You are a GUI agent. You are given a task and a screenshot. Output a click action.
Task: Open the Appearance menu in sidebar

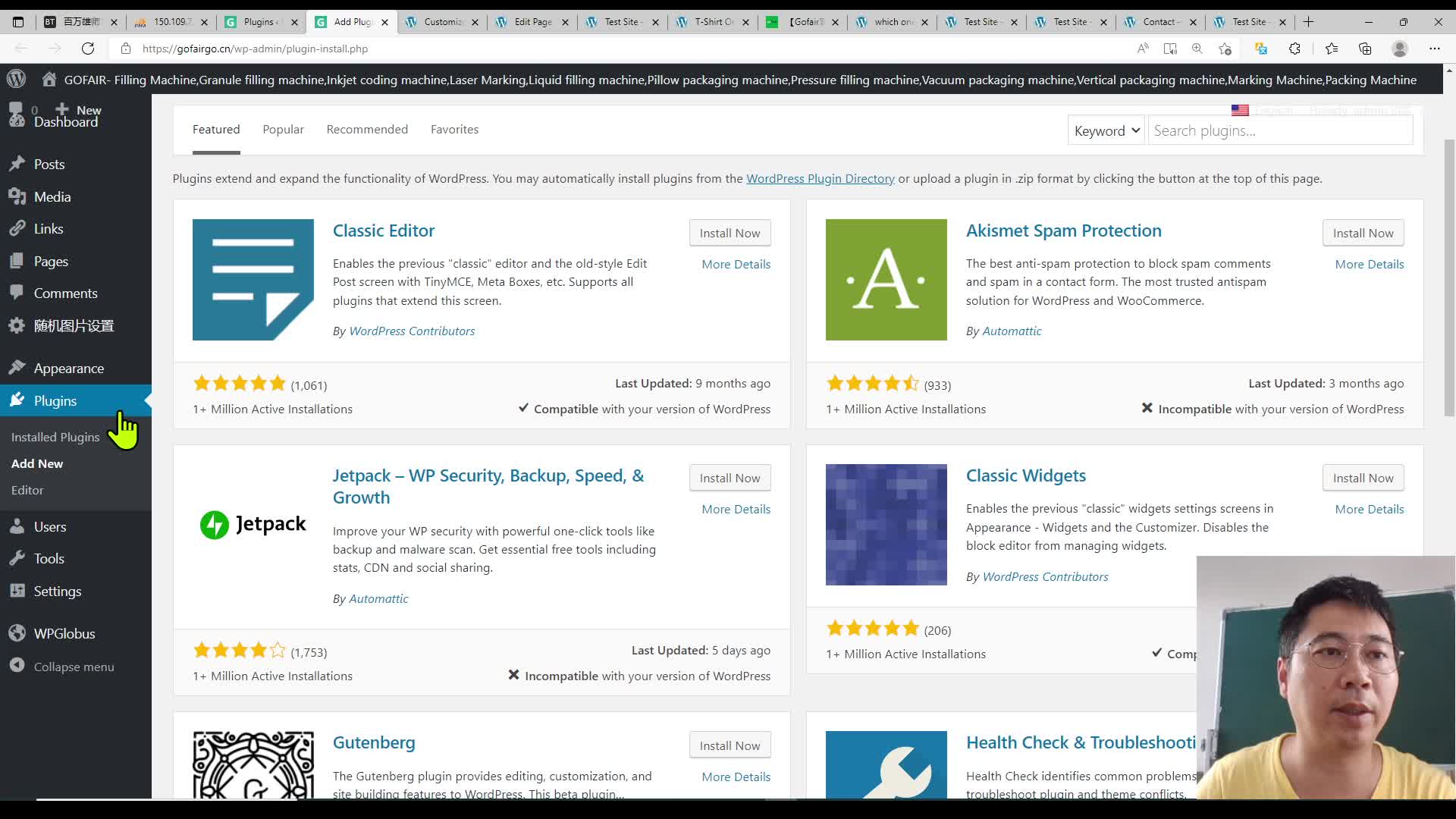point(68,368)
